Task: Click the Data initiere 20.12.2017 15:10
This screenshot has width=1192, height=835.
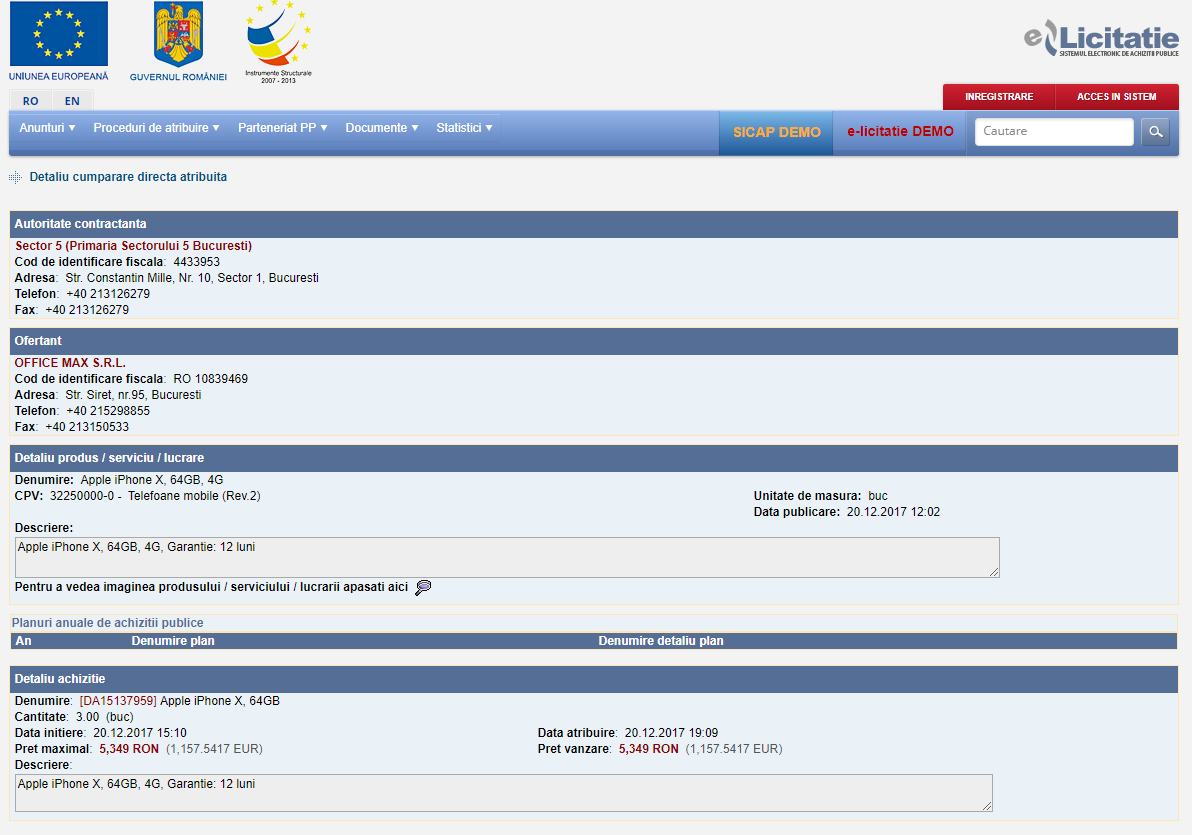Action: point(140,733)
